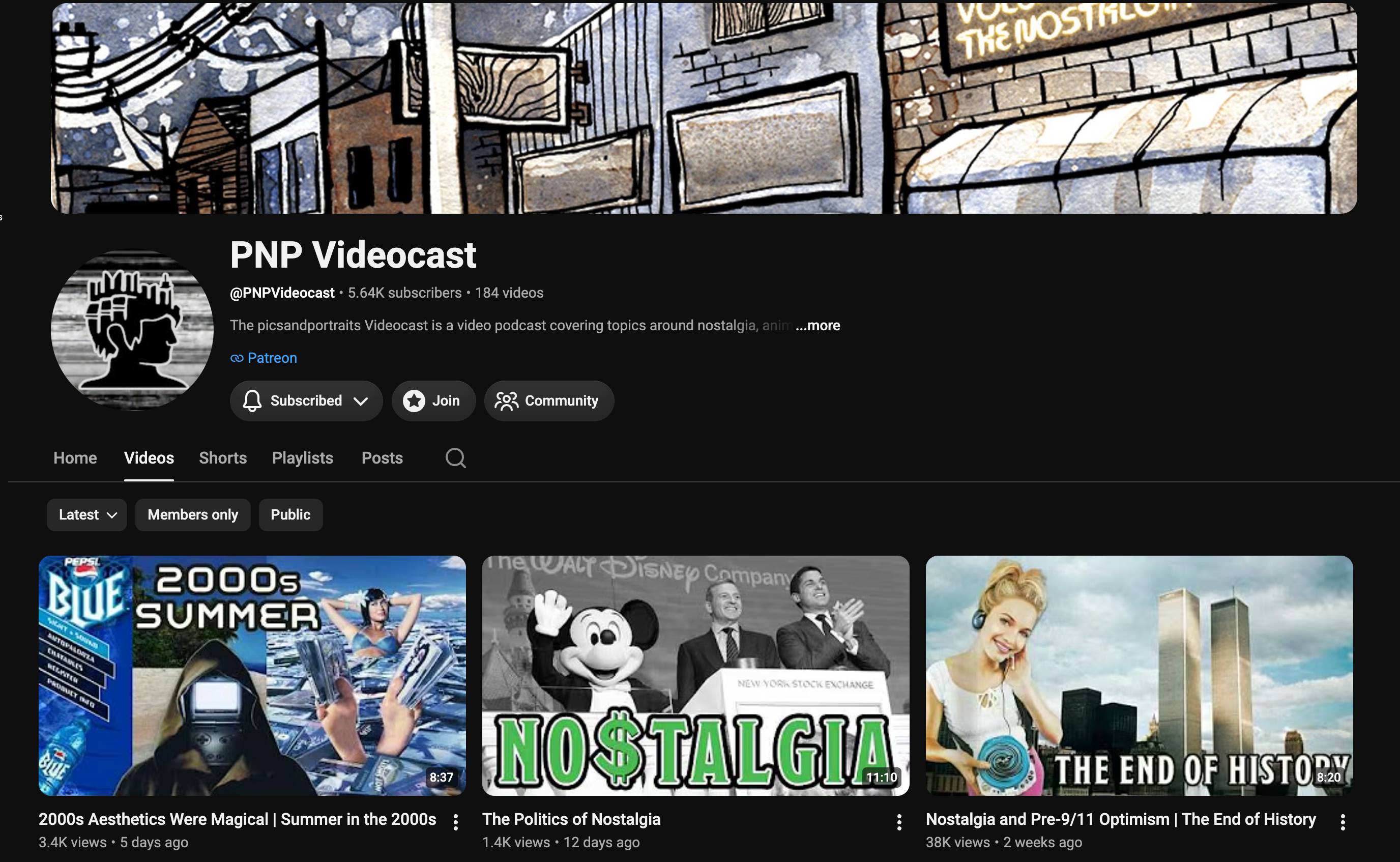
Task: Click the '5.64K subscribers' text
Action: [x=404, y=293]
